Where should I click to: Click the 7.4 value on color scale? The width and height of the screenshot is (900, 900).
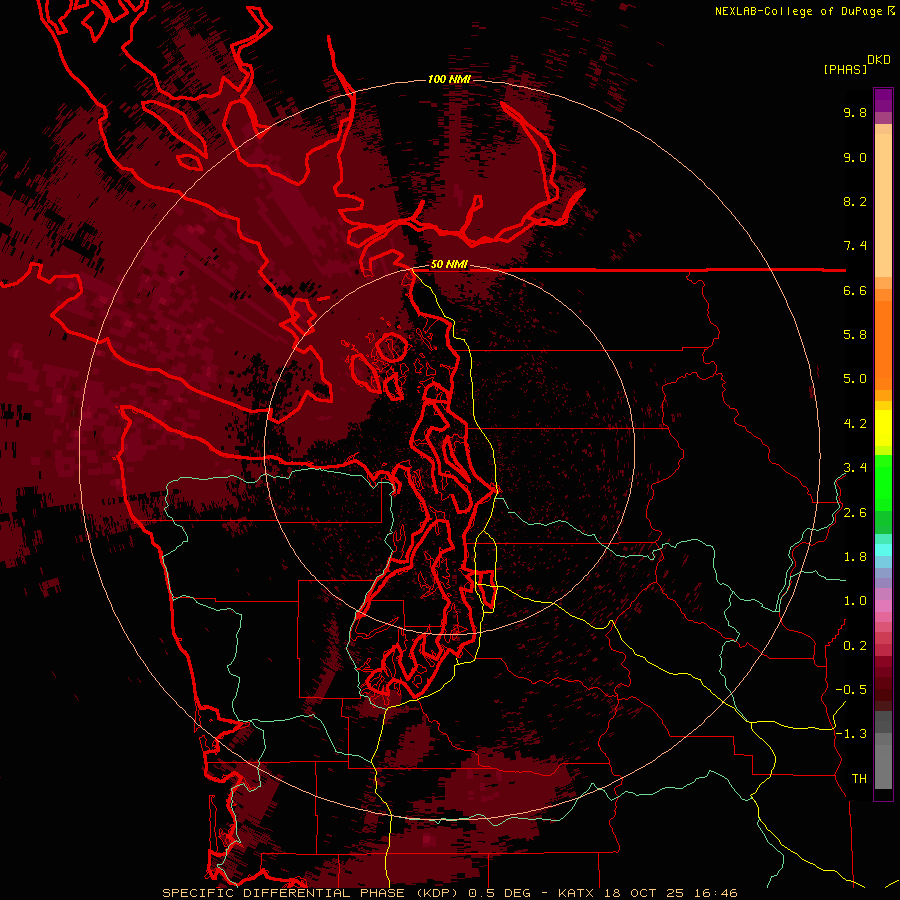coord(855,246)
